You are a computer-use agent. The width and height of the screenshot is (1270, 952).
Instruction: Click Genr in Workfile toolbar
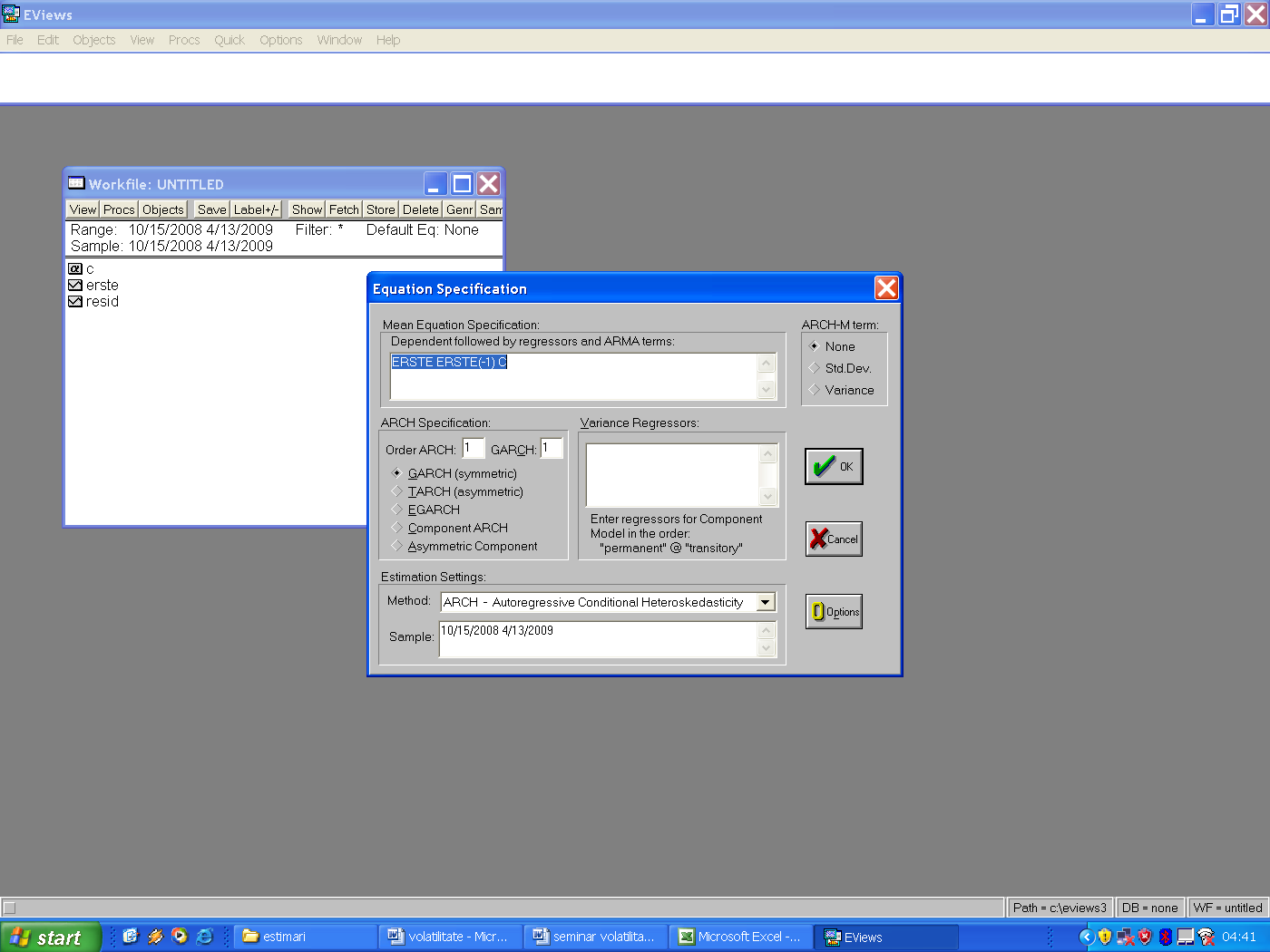tap(459, 209)
